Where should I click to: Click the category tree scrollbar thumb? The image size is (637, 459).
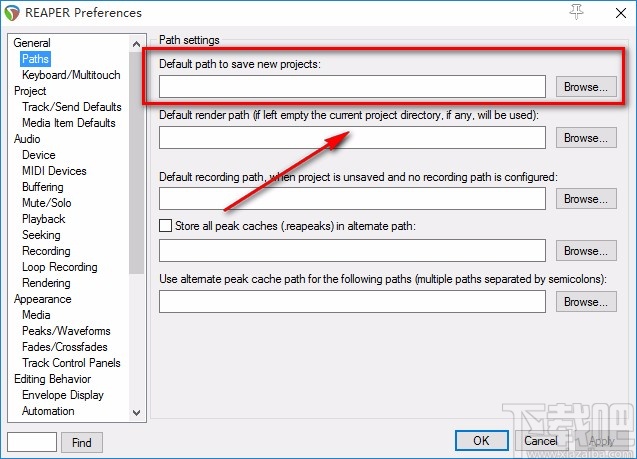click(136, 162)
